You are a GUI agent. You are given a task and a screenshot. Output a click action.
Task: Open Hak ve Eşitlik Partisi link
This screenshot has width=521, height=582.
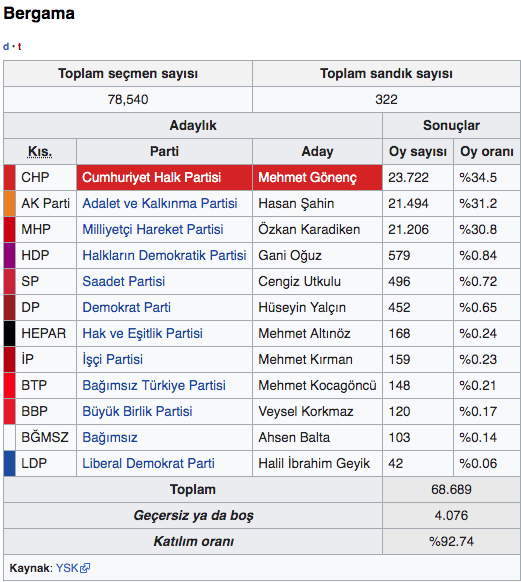pyautogui.click(x=142, y=333)
